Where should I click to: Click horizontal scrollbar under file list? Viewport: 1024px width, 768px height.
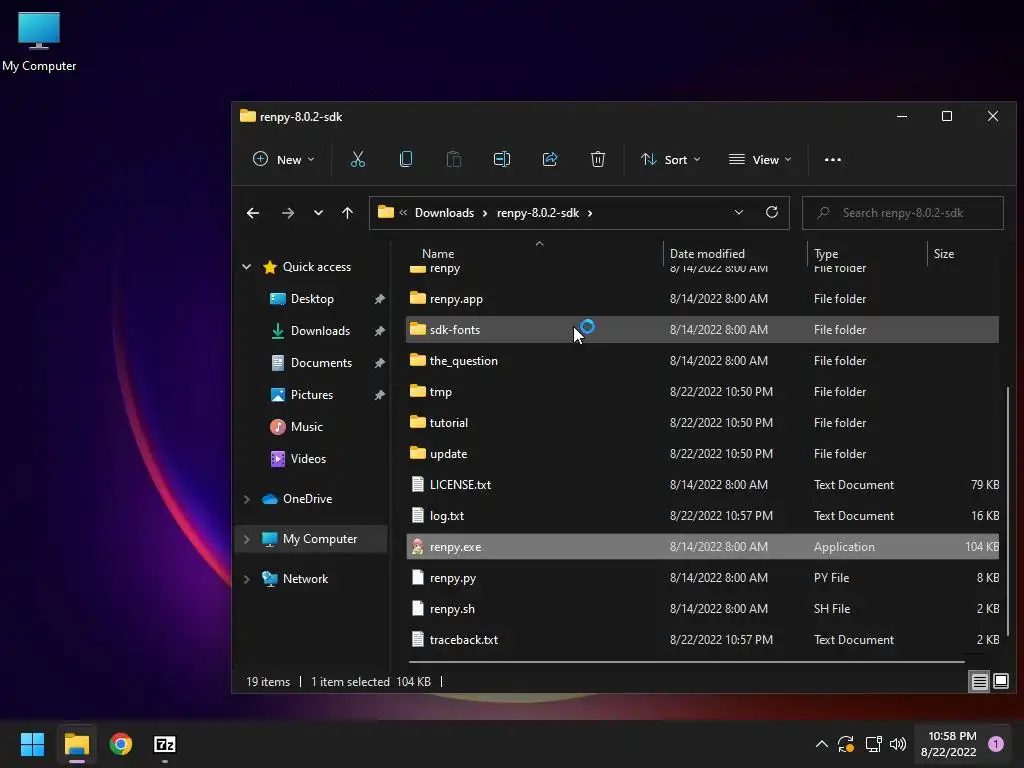coord(687,662)
